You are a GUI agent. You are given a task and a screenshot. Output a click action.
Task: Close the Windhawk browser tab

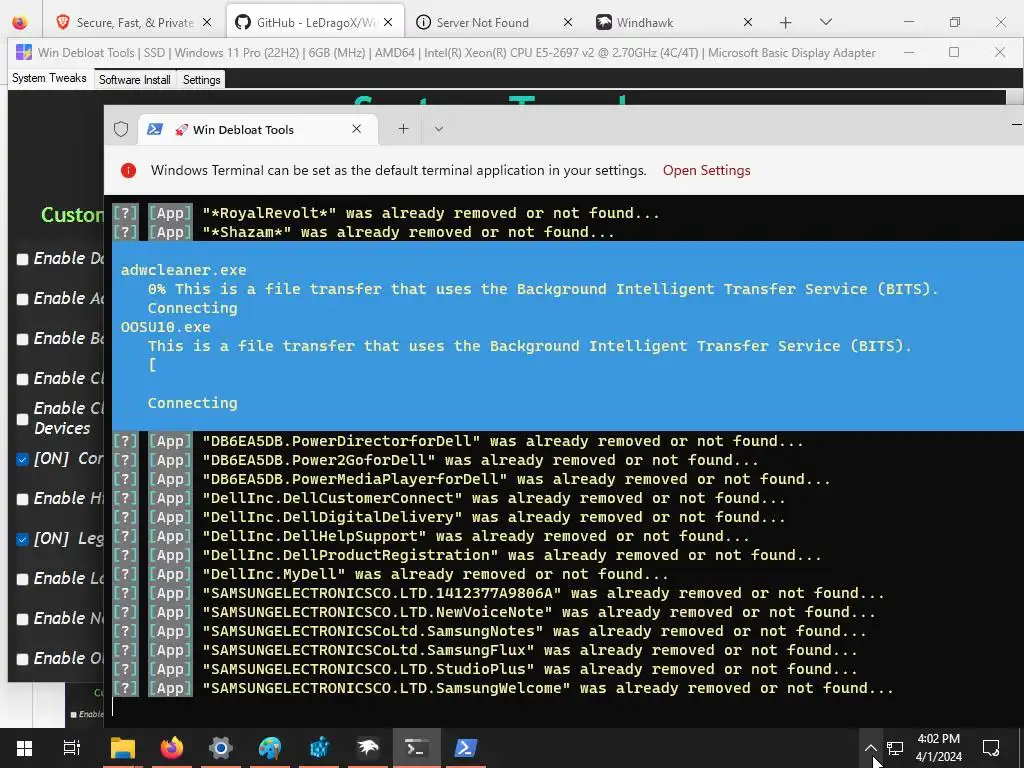tap(748, 22)
